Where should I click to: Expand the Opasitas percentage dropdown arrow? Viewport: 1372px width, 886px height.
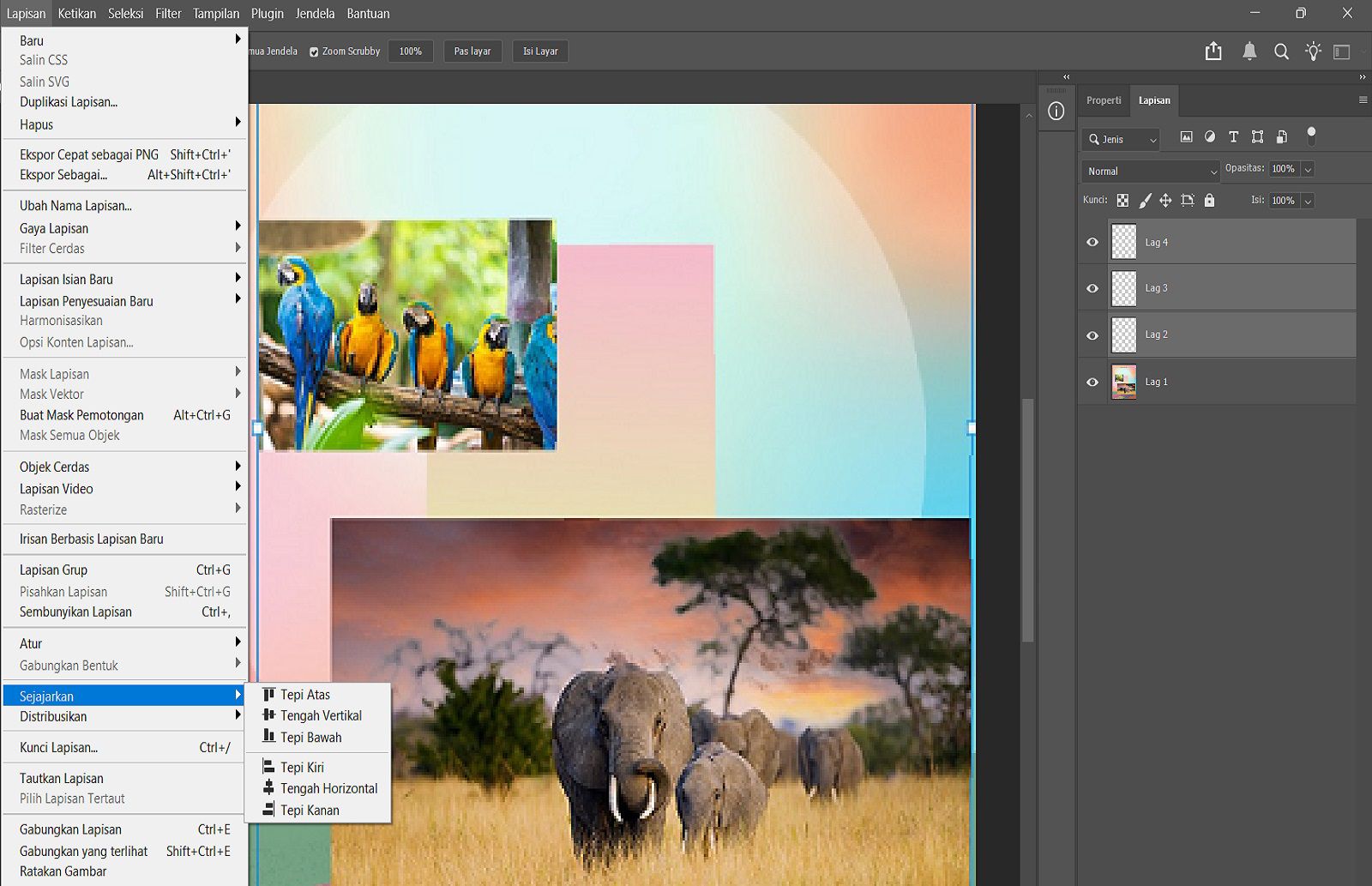1308,170
